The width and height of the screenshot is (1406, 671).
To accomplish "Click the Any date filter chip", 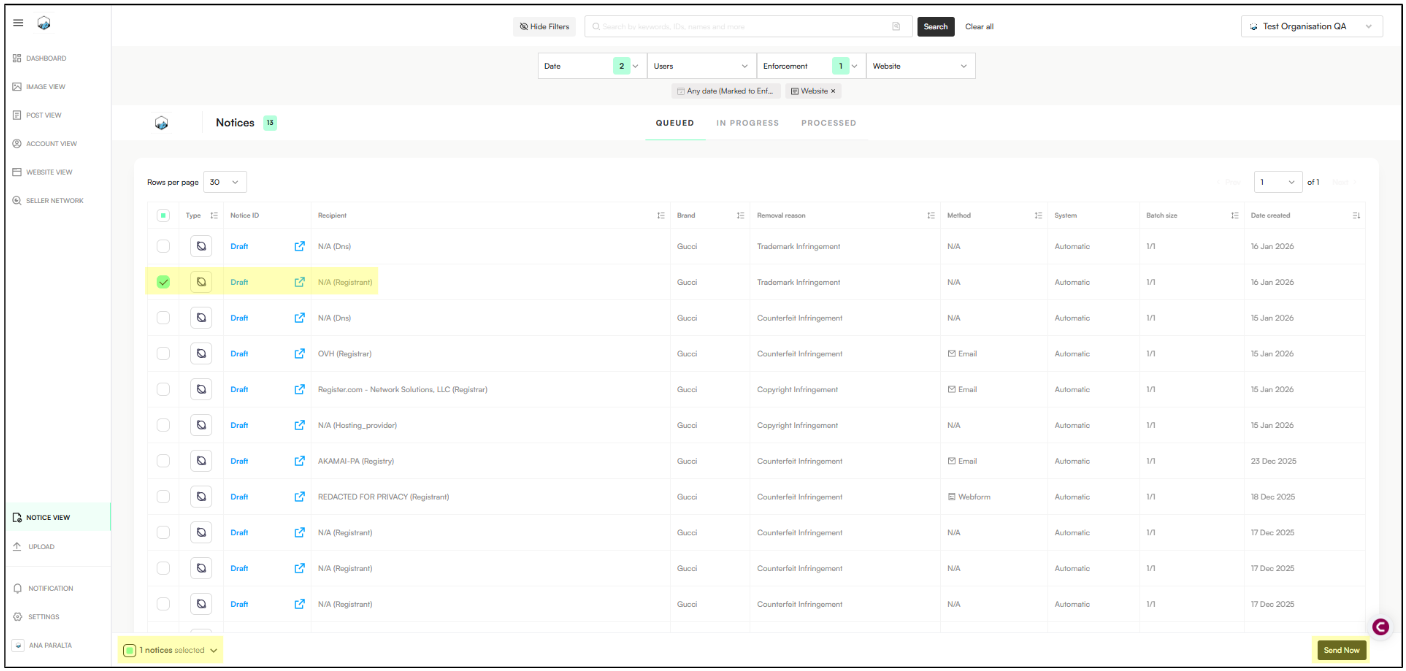I will (x=726, y=91).
